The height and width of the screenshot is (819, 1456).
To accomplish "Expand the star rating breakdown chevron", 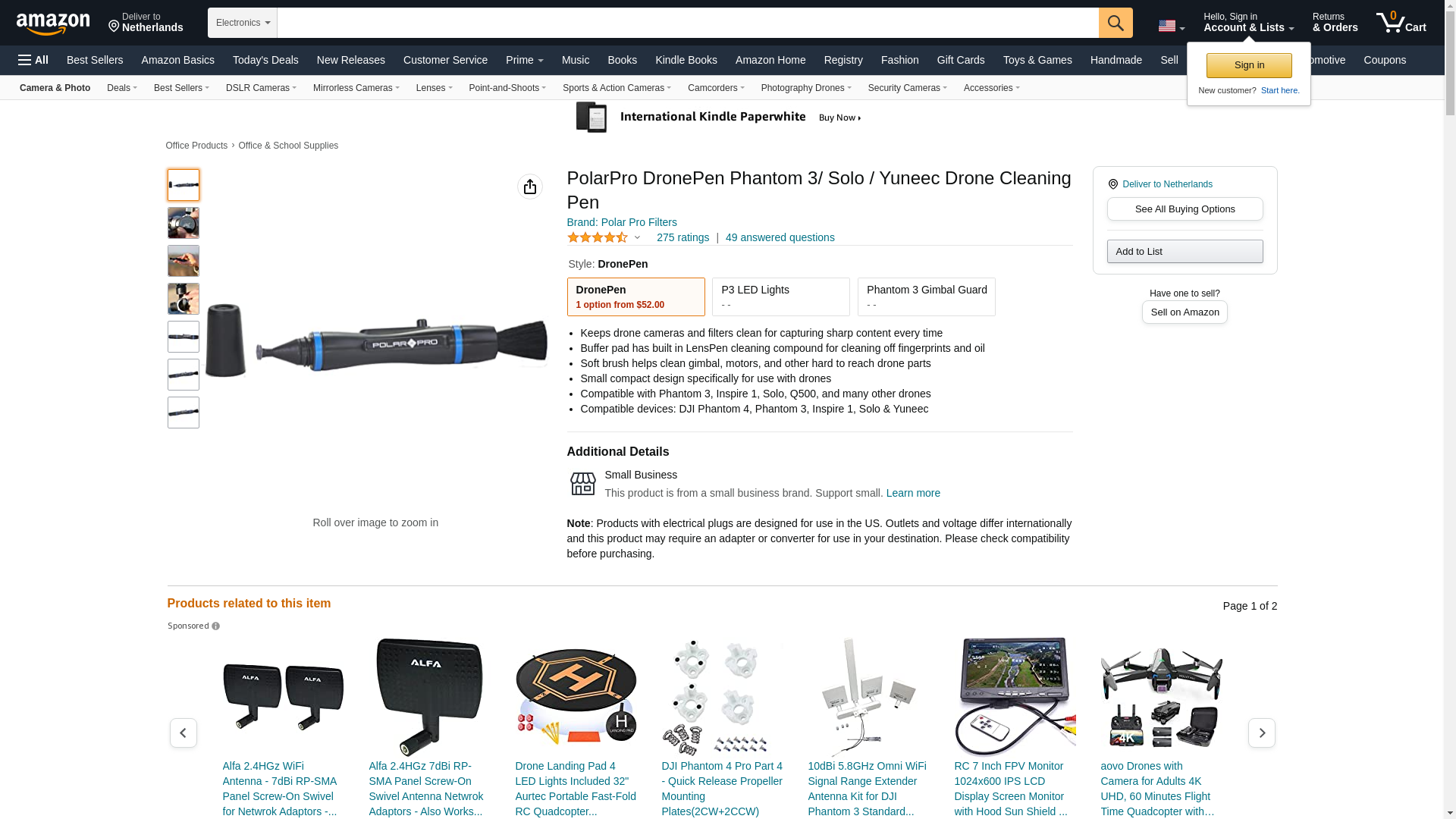I will (637, 238).
